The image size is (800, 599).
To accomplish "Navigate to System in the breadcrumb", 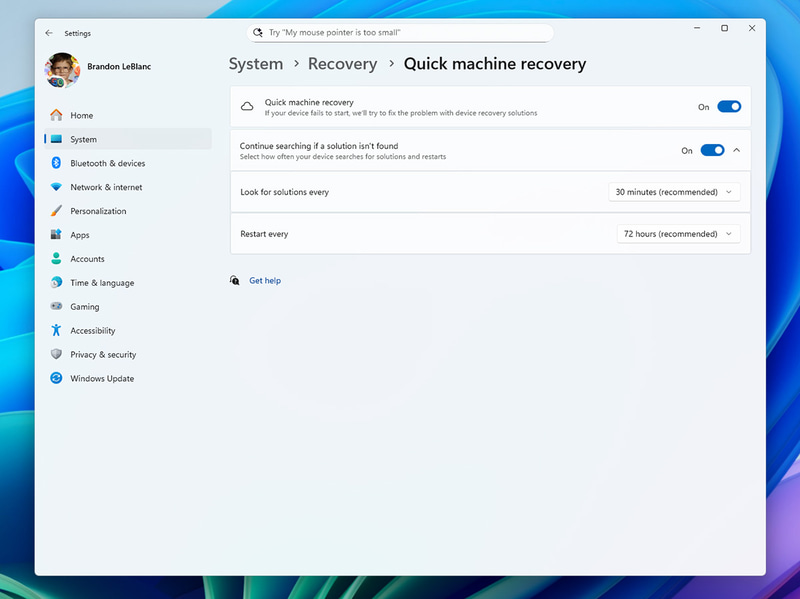I will (255, 64).
